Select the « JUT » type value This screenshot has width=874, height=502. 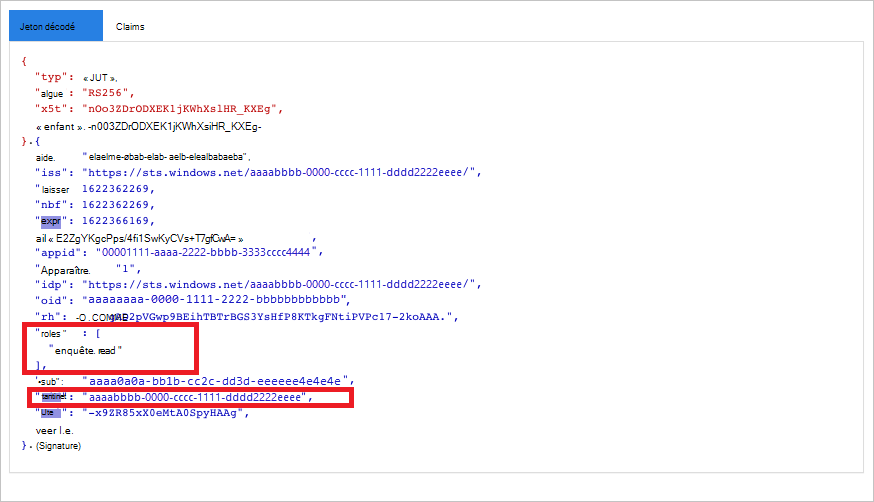tap(100, 77)
